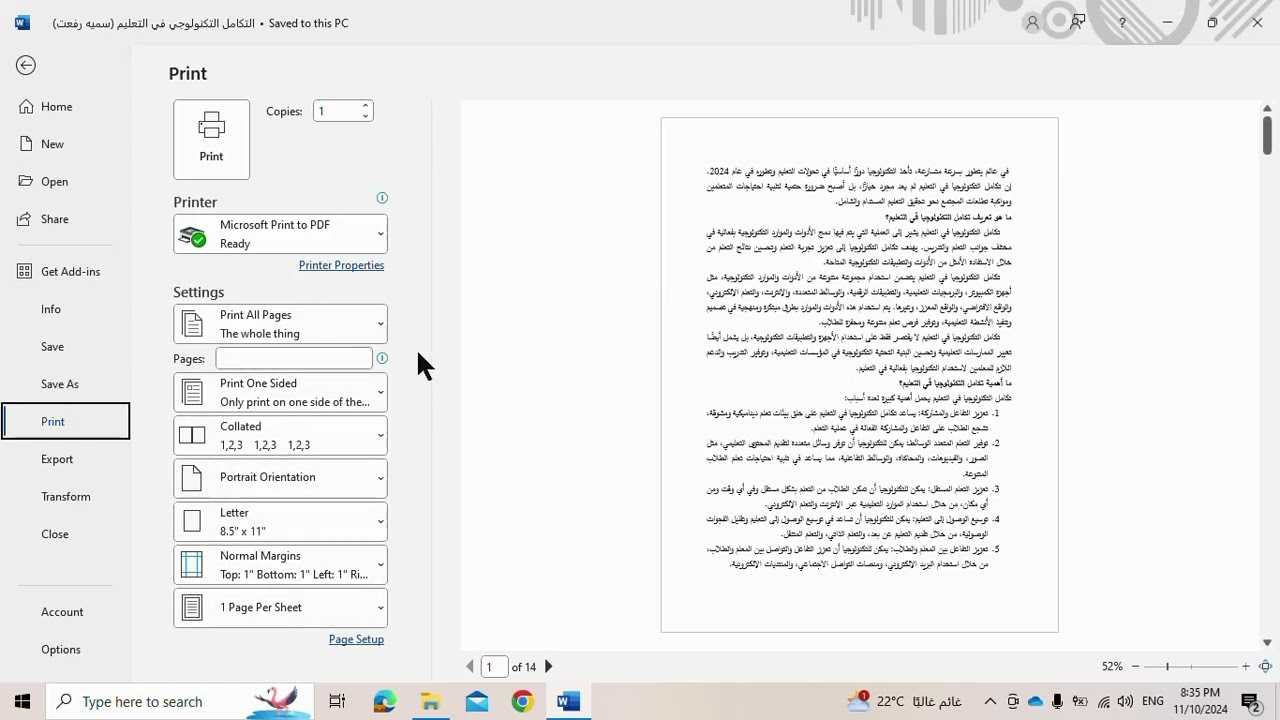Go to the Open page

54,181
